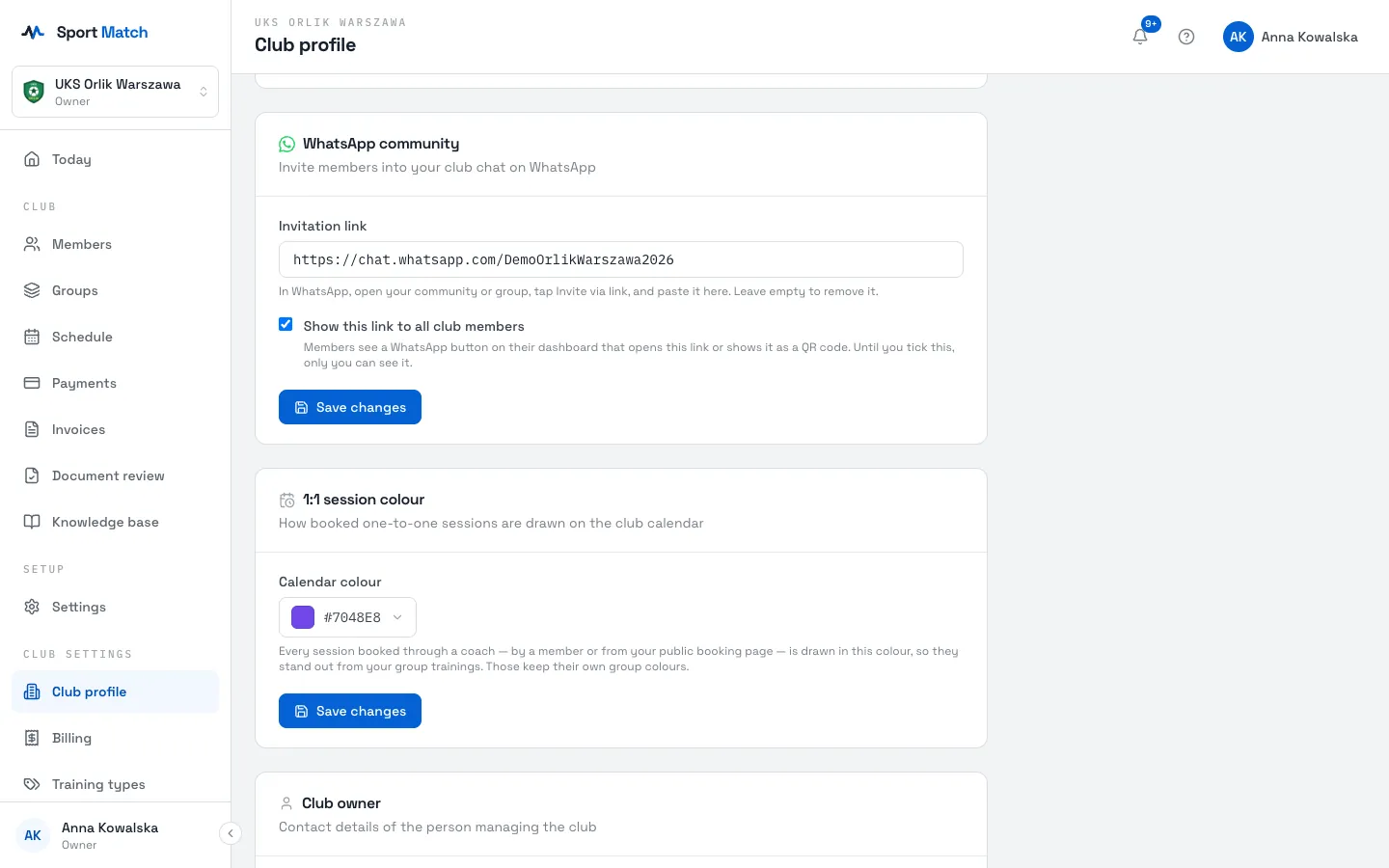
Task: Open Groups via its layers icon
Action: [32, 290]
